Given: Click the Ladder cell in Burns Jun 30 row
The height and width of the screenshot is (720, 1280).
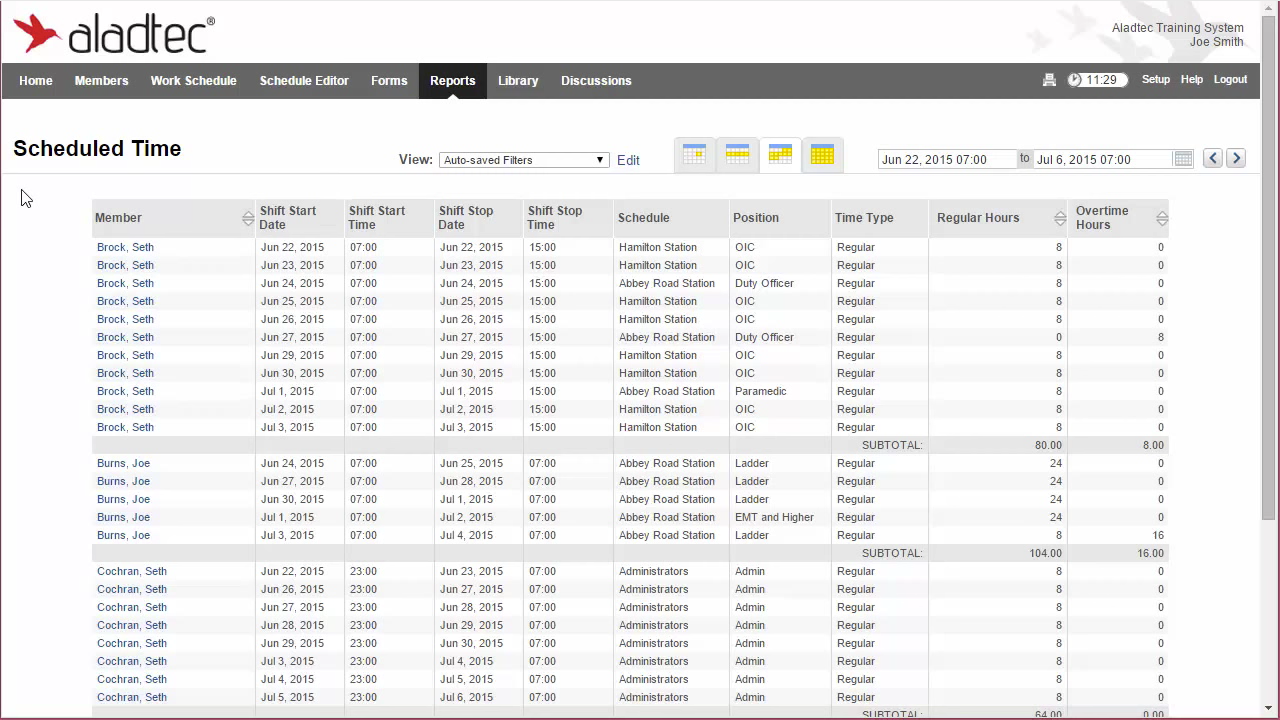Looking at the screenshot, I should [752, 499].
